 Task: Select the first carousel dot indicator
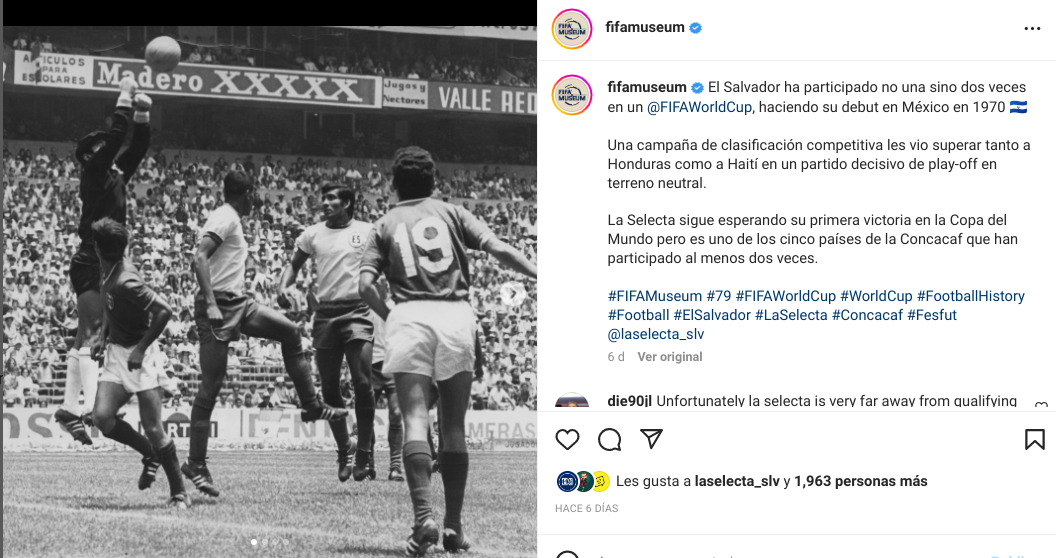[254, 542]
